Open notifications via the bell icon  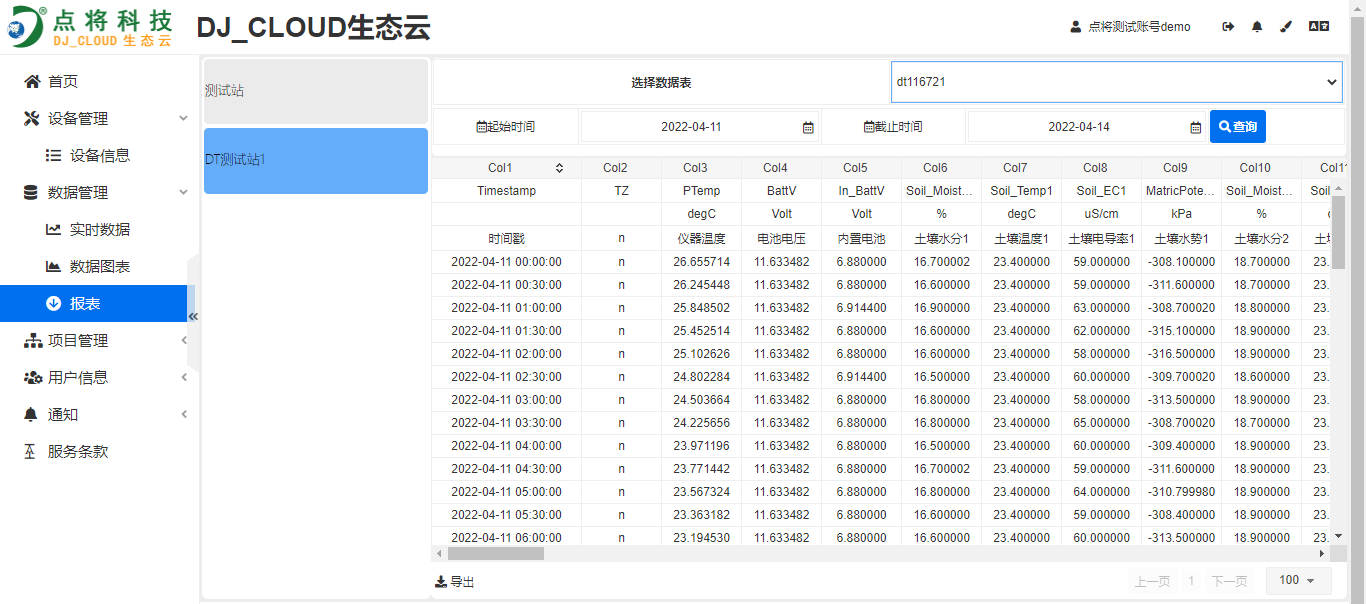coord(1257,26)
